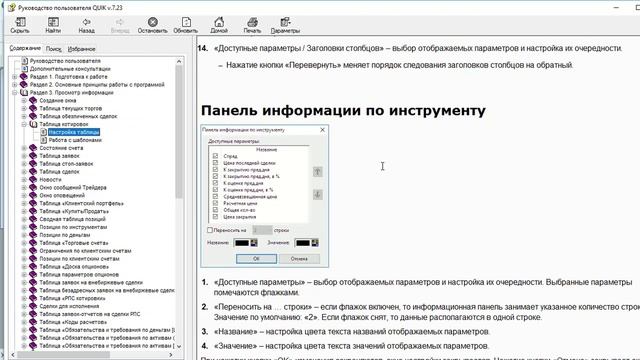The image size is (640, 360).
Task: Click the book icon beside Таблица заявок
Action: [33, 156]
